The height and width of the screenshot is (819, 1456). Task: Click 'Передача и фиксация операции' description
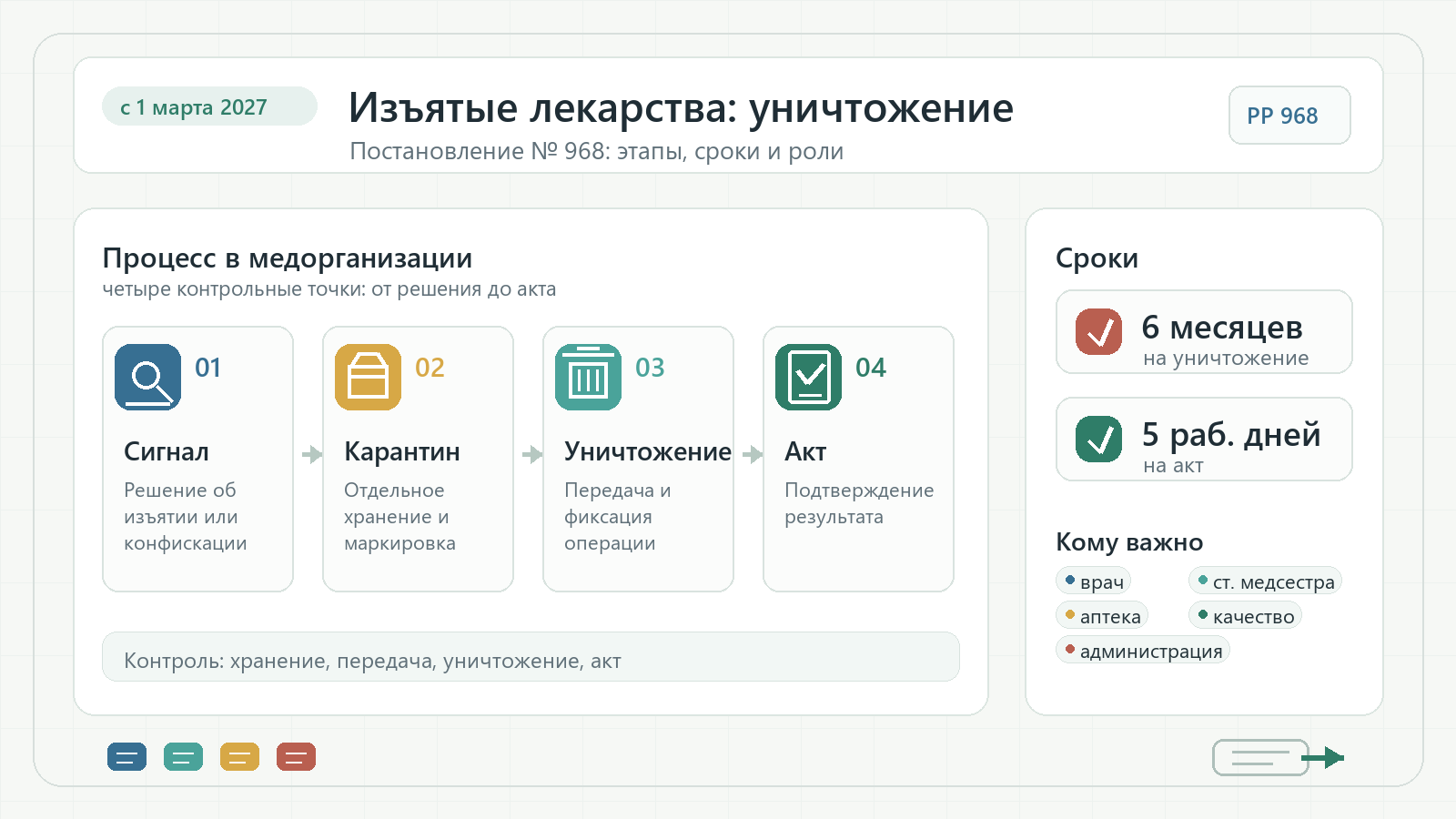click(x=617, y=517)
